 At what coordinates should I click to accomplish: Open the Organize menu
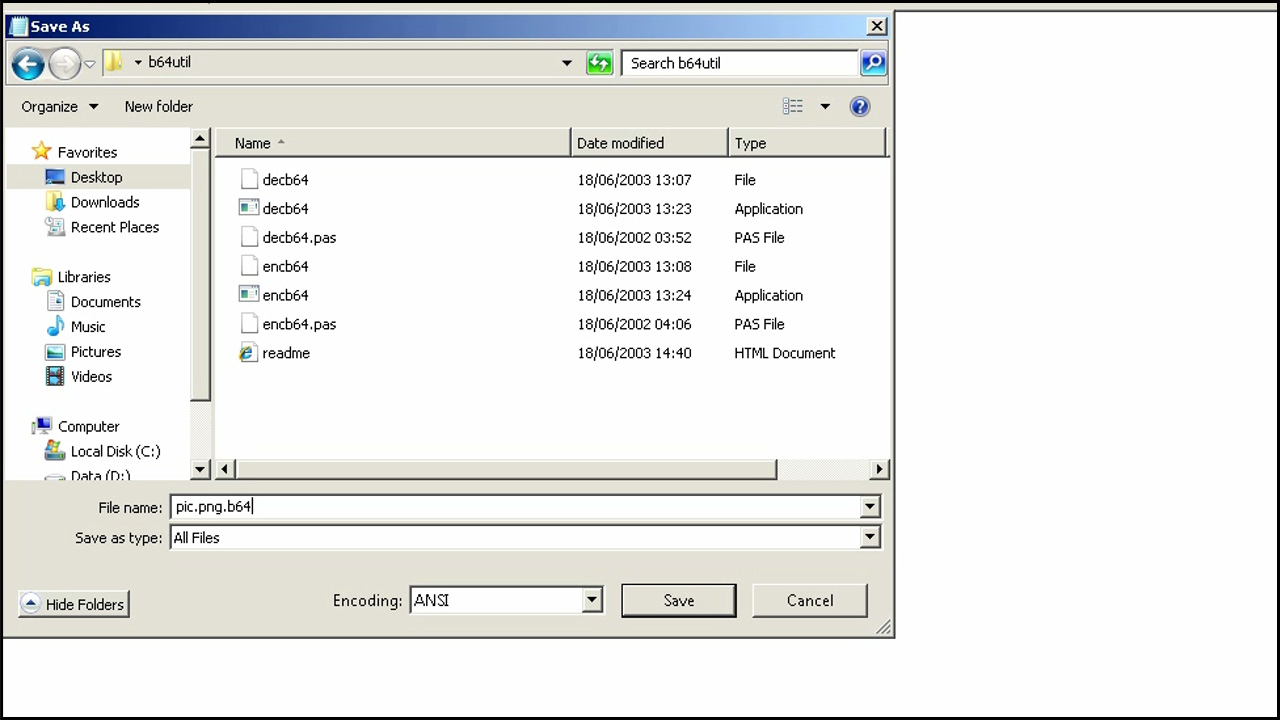tap(60, 106)
